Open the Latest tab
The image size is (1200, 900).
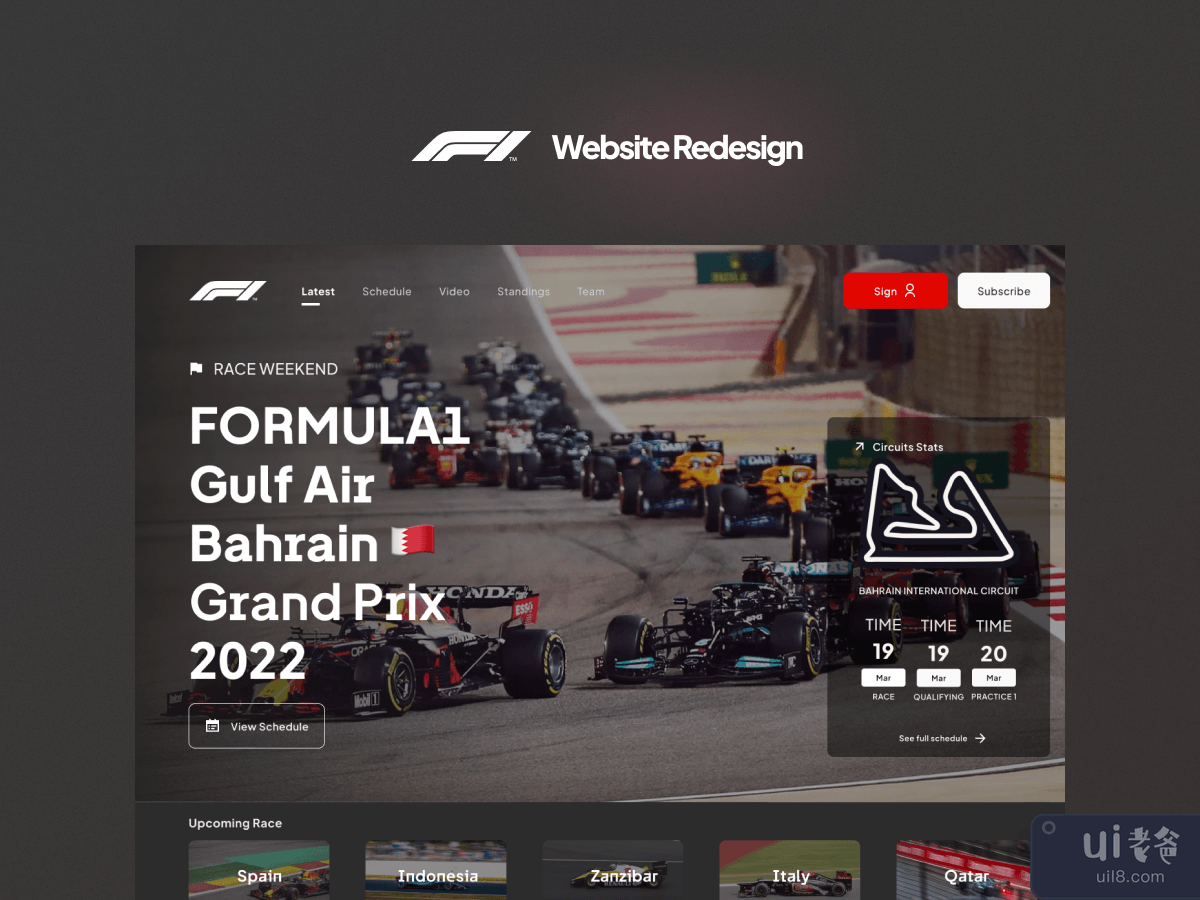(318, 292)
